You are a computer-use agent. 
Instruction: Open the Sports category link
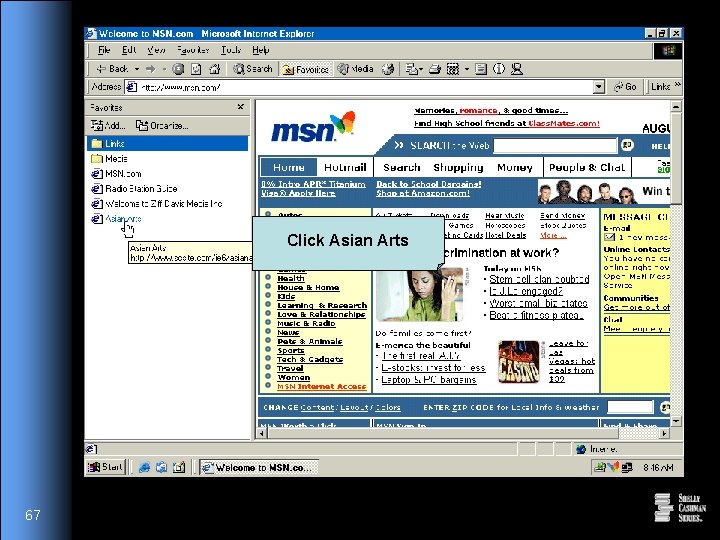coord(291,350)
